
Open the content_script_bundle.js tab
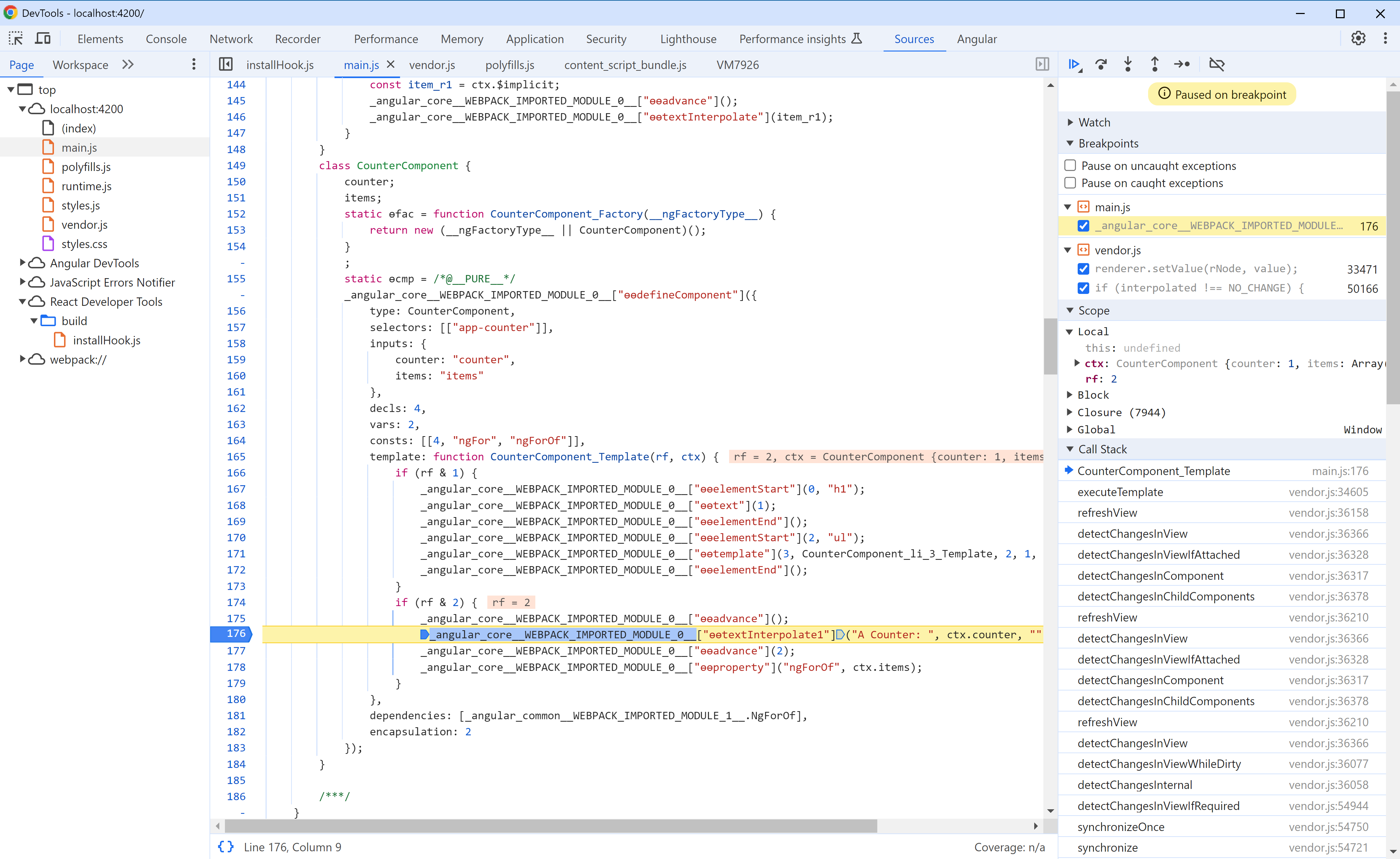point(625,65)
